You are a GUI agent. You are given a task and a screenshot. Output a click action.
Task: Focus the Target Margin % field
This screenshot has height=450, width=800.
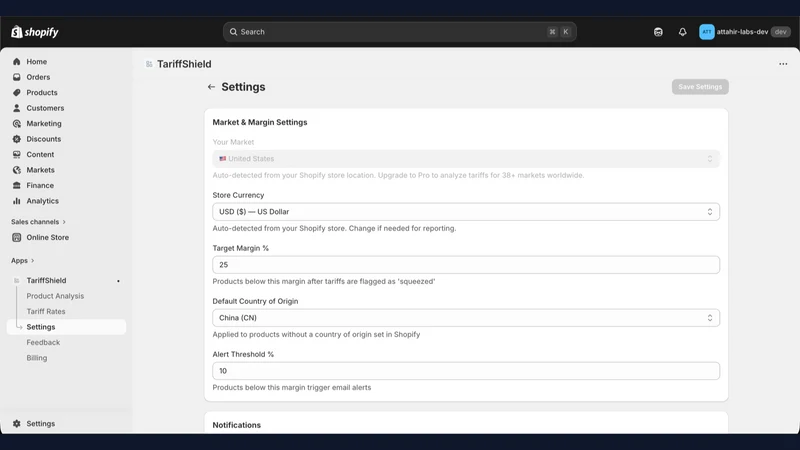466,265
